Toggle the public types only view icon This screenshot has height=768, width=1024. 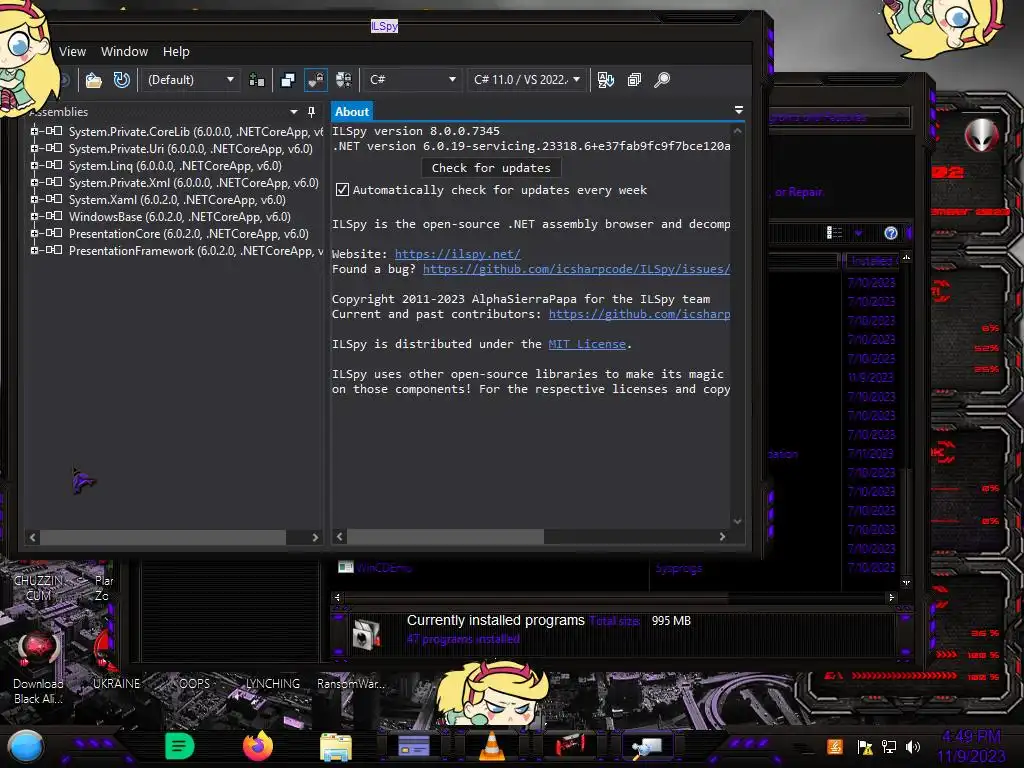pos(288,80)
